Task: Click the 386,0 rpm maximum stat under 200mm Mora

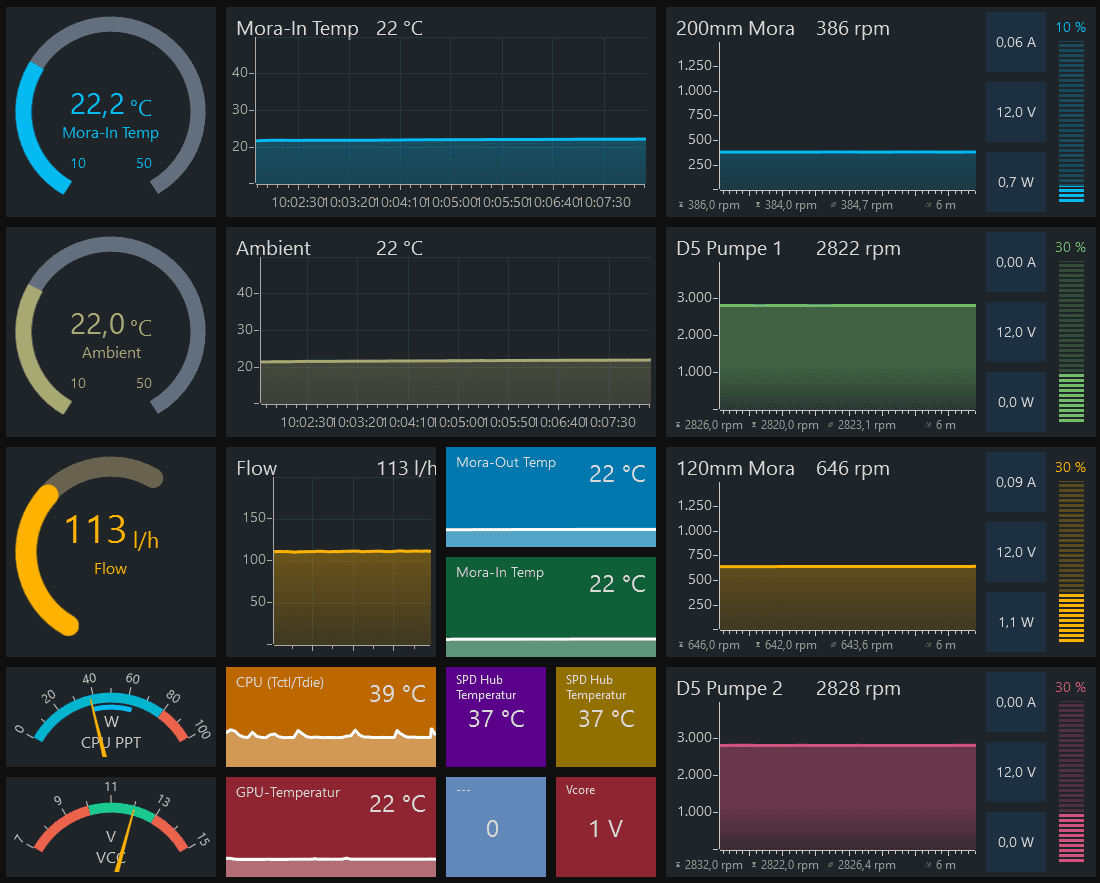Action: [x=709, y=205]
